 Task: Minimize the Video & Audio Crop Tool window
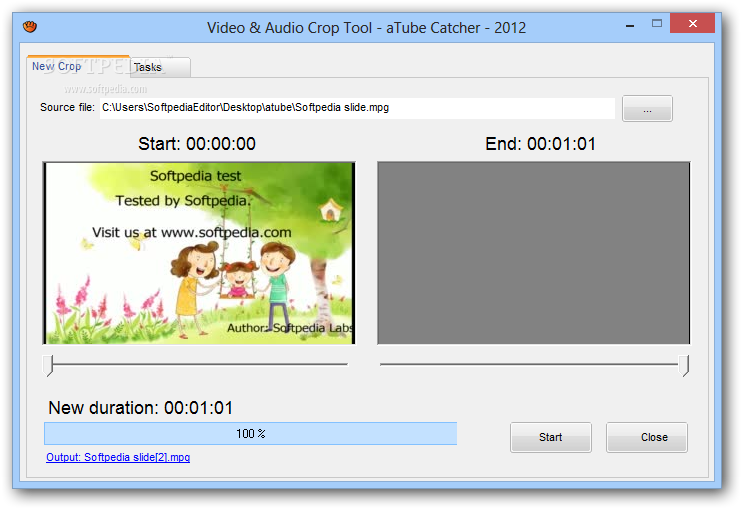(x=630, y=25)
